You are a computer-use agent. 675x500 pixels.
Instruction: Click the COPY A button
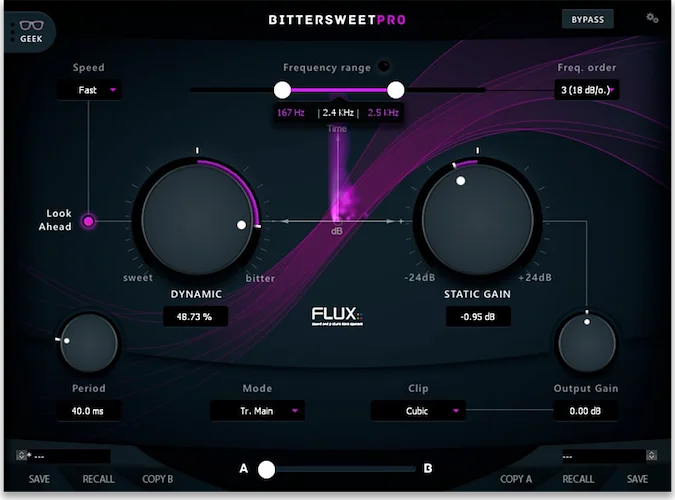[516, 479]
